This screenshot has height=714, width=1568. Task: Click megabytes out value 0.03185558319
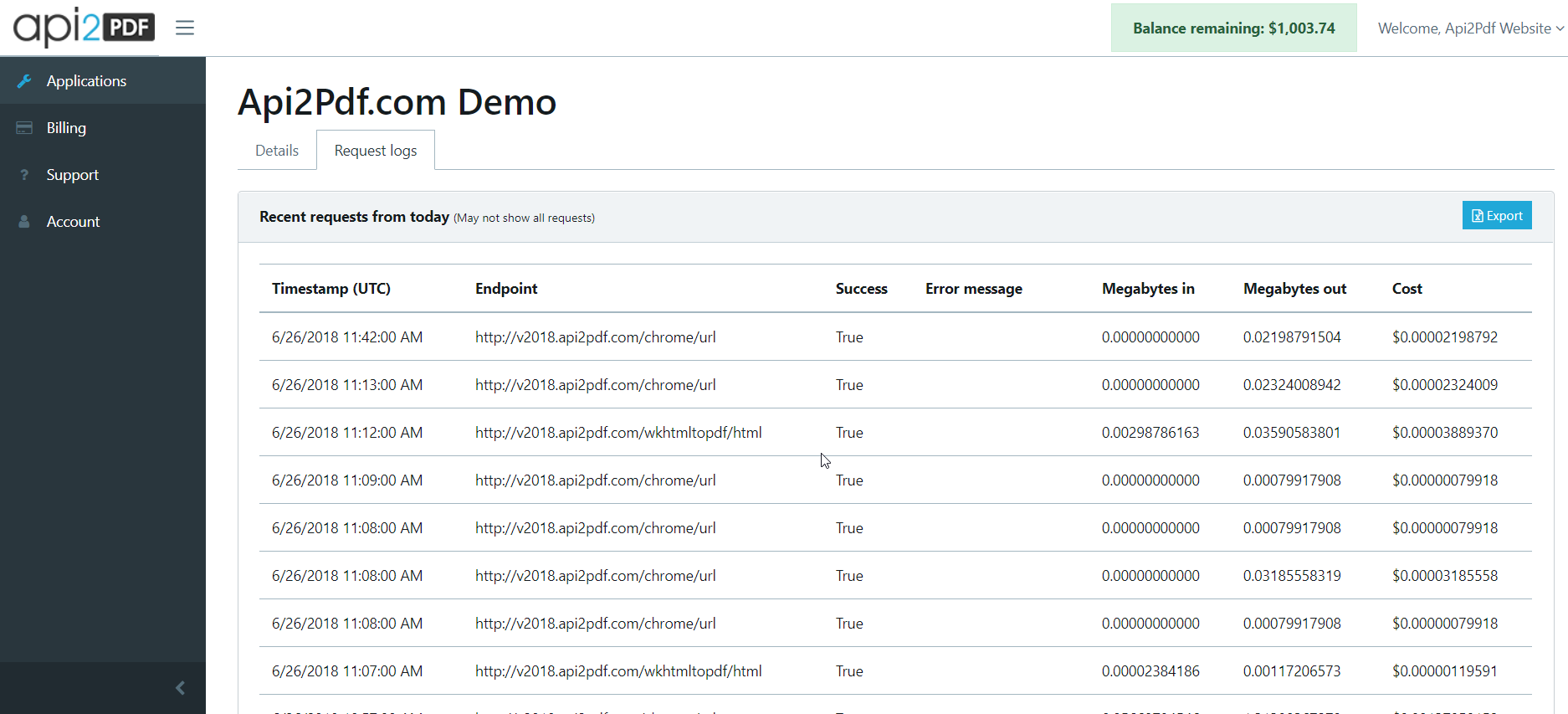click(x=1292, y=576)
